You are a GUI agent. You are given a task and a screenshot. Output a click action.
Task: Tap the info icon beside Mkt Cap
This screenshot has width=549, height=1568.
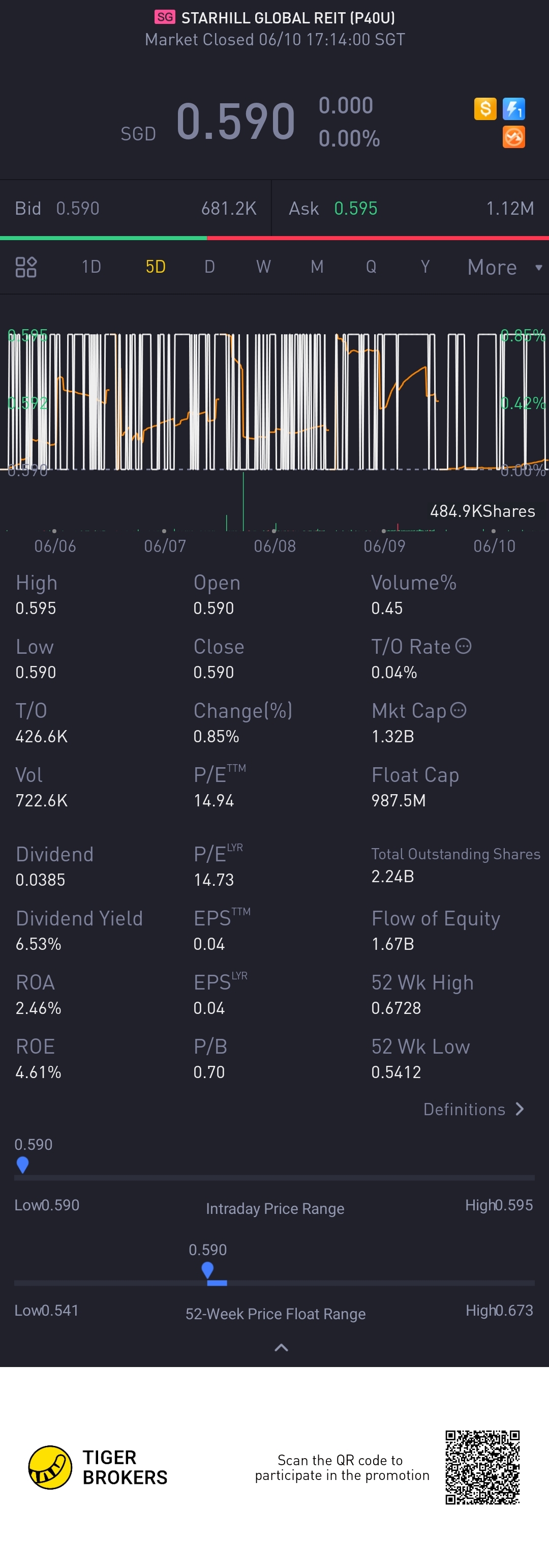click(x=459, y=710)
